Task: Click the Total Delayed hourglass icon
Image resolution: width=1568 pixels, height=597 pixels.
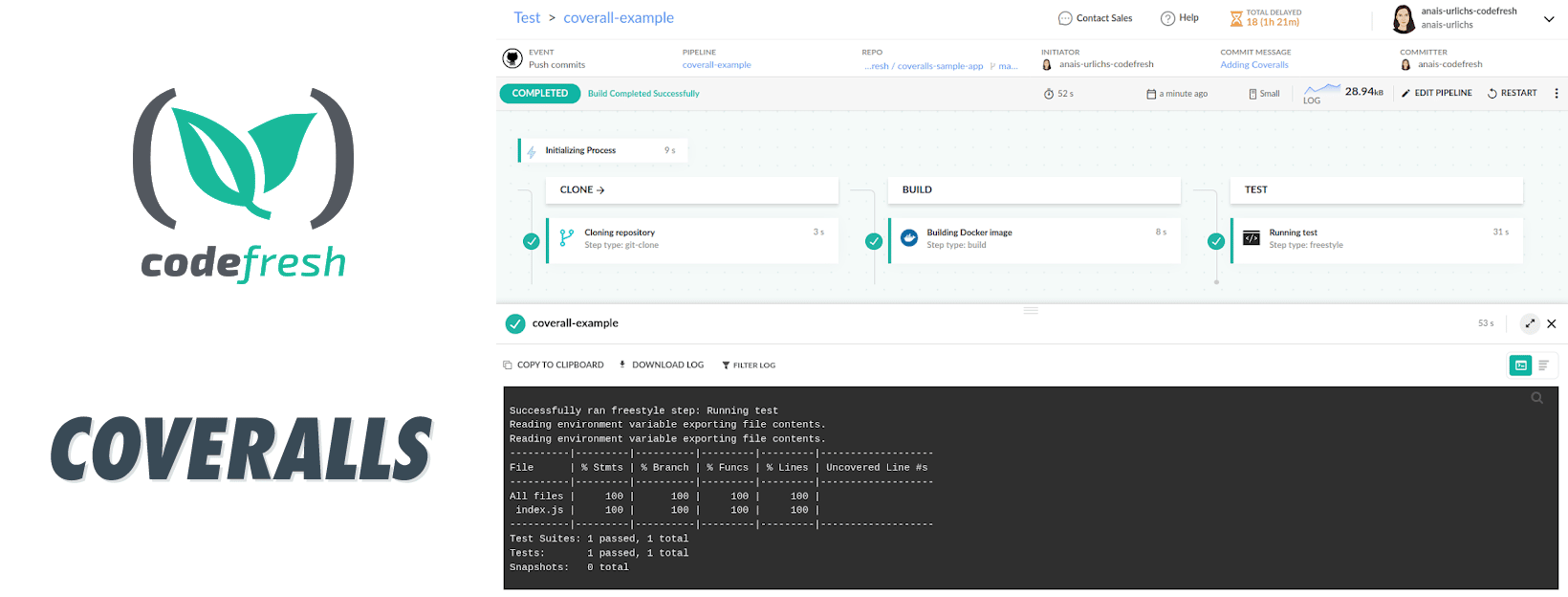Action: click(1236, 18)
